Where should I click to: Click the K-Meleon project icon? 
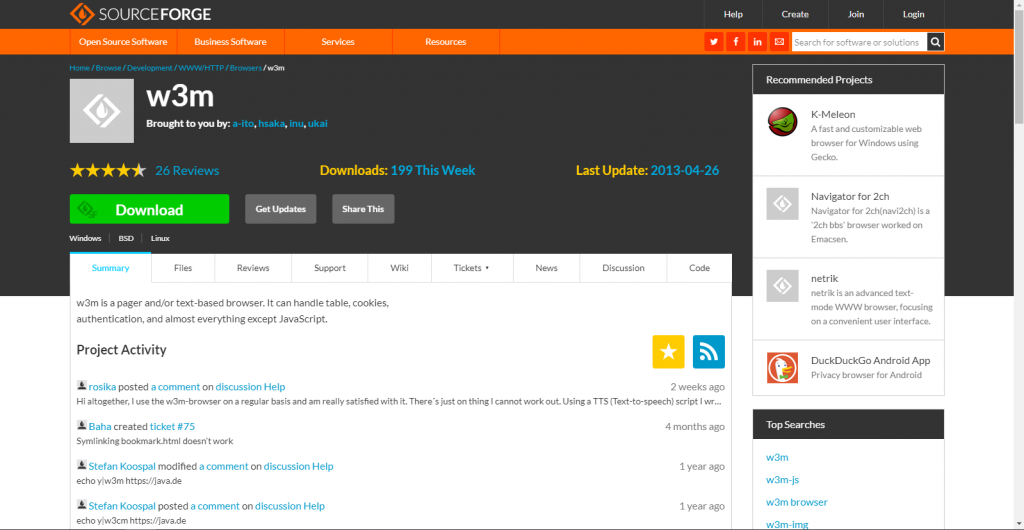781,122
